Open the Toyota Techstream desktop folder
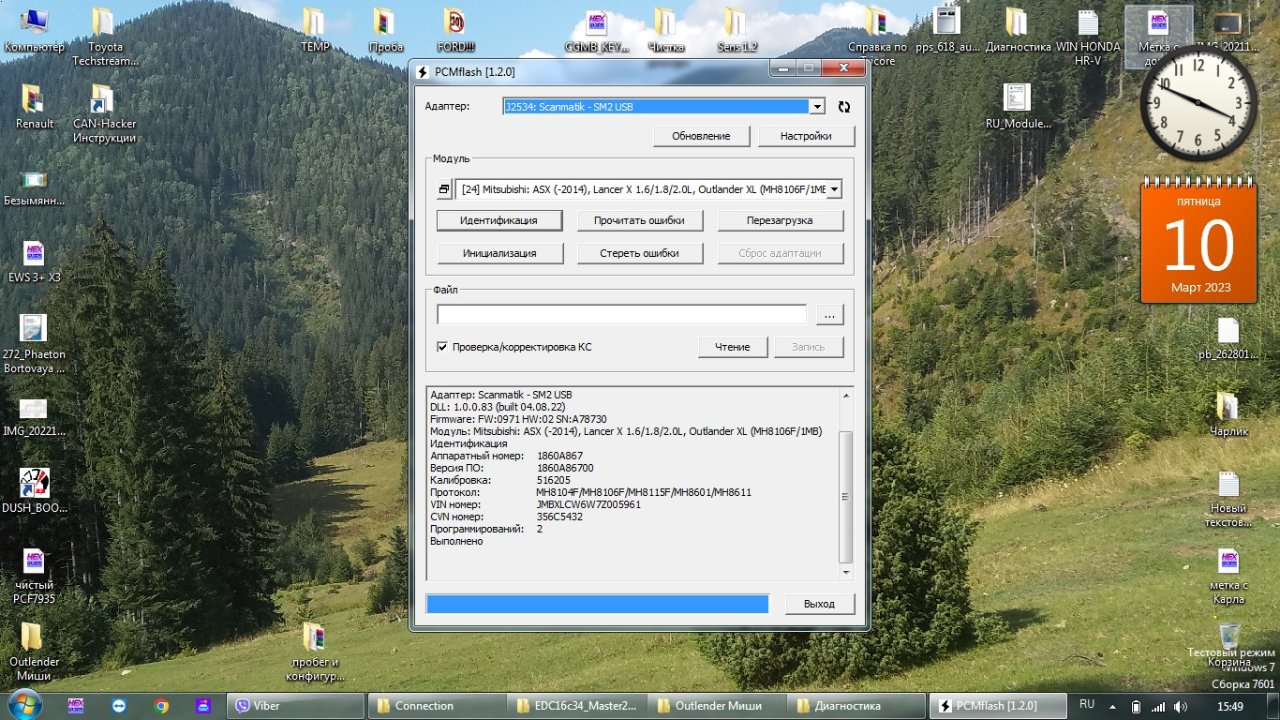 [103, 26]
